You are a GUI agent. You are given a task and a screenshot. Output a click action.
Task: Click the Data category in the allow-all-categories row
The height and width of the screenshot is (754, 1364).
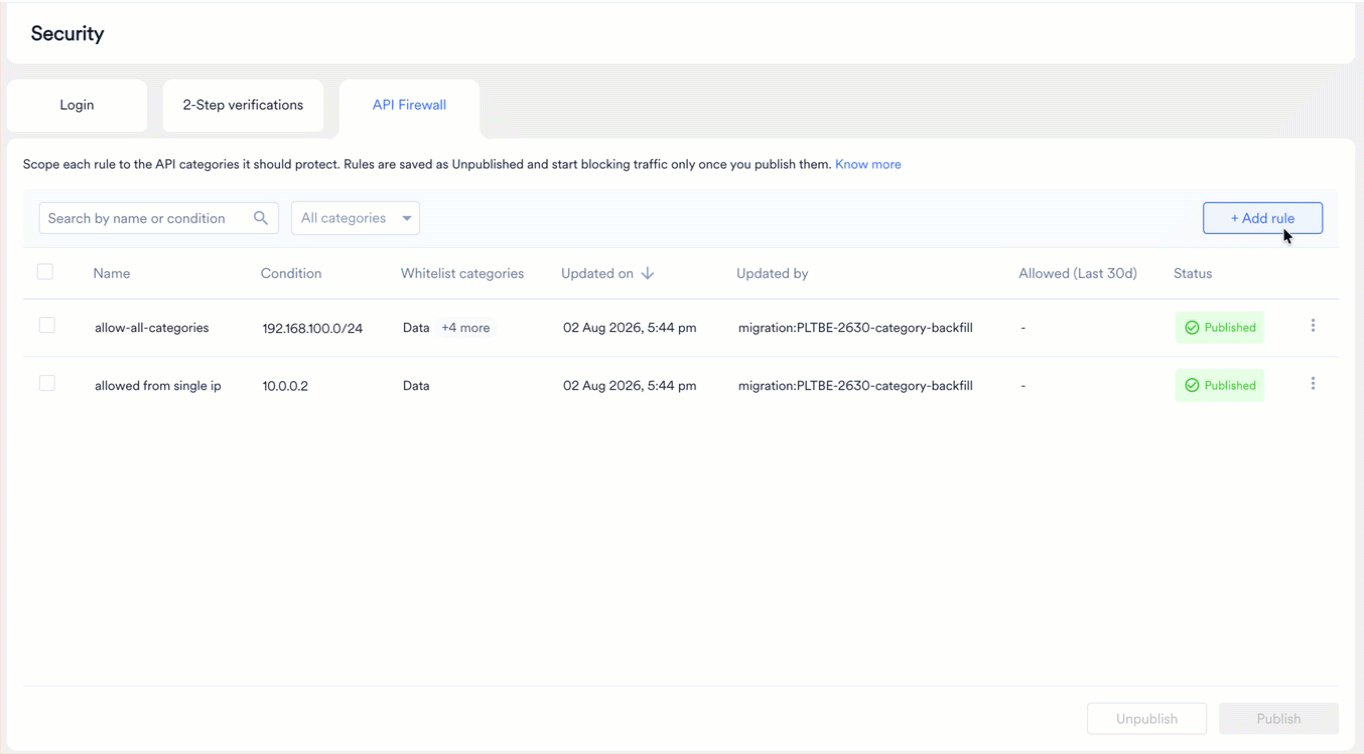pos(416,328)
